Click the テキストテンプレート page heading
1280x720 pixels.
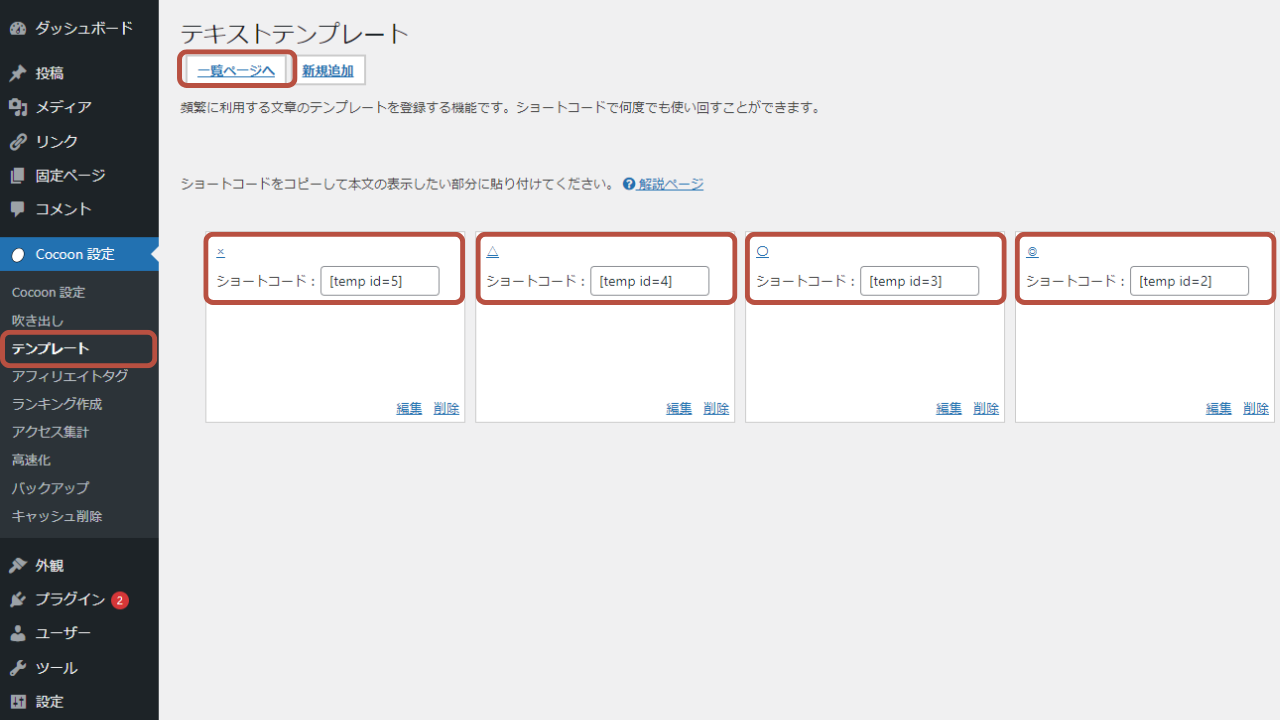tap(295, 33)
